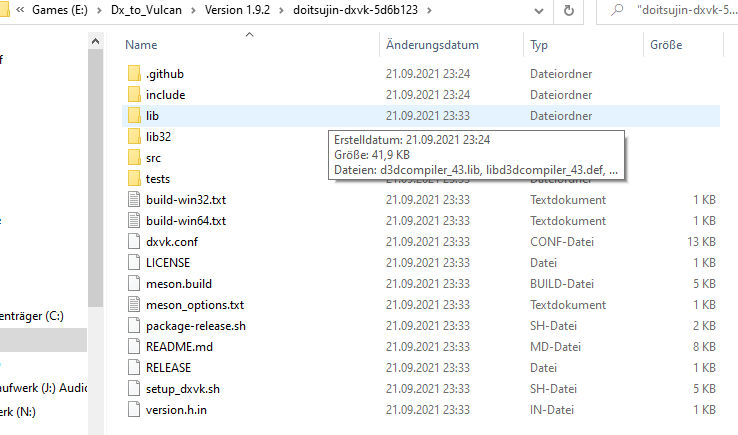The width and height of the screenshot is (738, 435).
Task: Select the (C:) drive in navigation pane
Action: click(x=32, y=316)
